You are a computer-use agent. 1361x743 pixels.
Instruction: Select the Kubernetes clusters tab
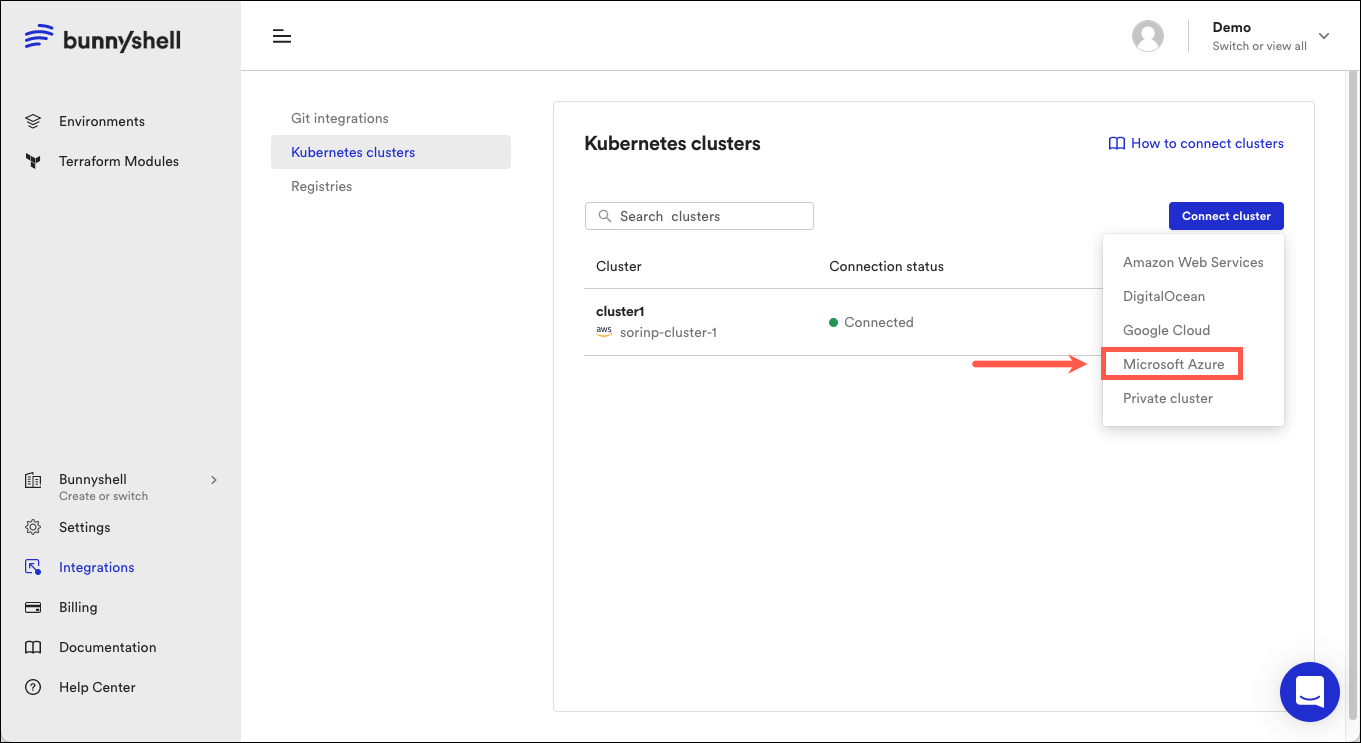[390, 152]
